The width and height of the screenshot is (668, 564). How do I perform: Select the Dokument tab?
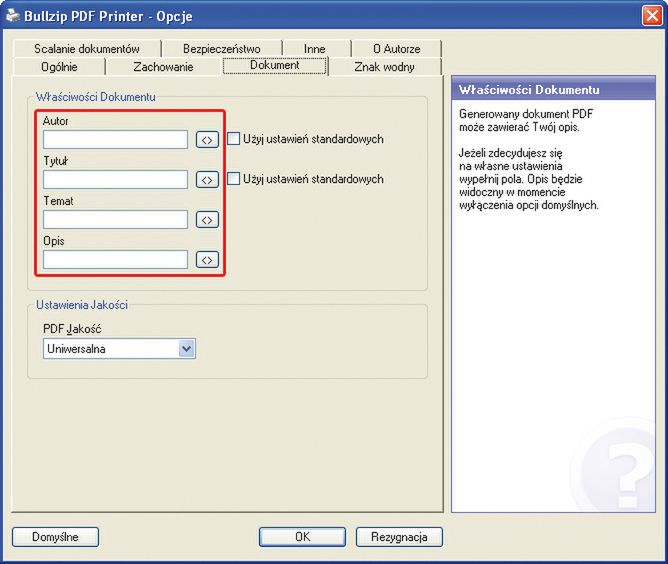(275, 66)
